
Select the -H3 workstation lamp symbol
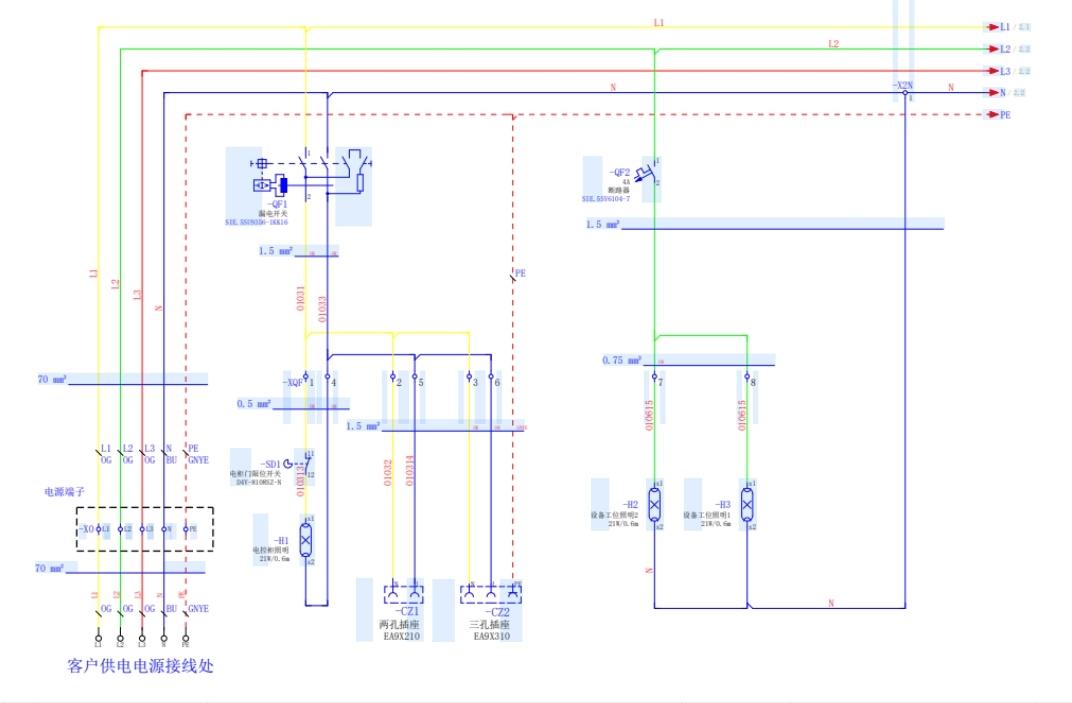747,505
